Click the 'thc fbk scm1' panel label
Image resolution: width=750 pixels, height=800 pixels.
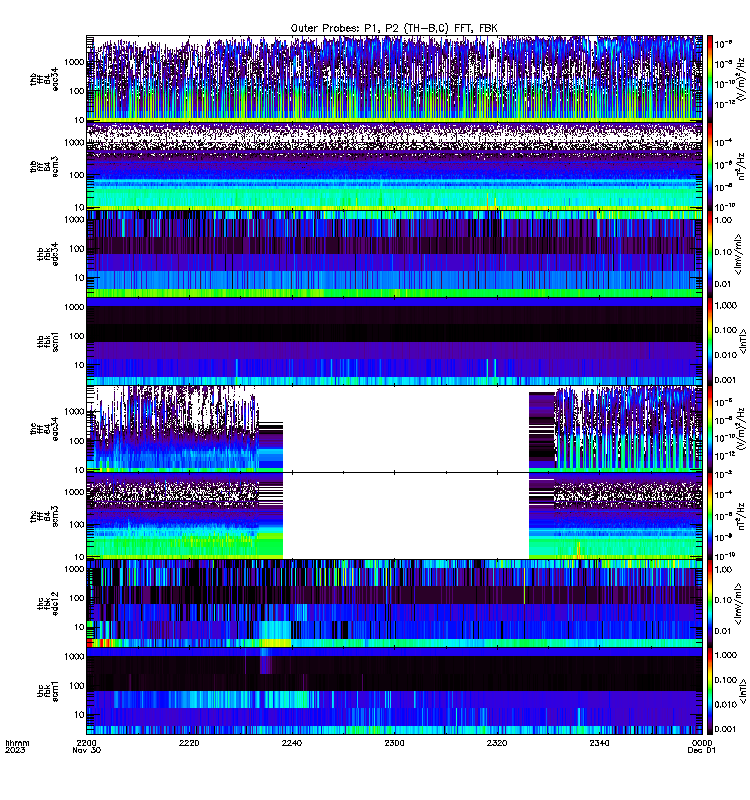point(48,691)
